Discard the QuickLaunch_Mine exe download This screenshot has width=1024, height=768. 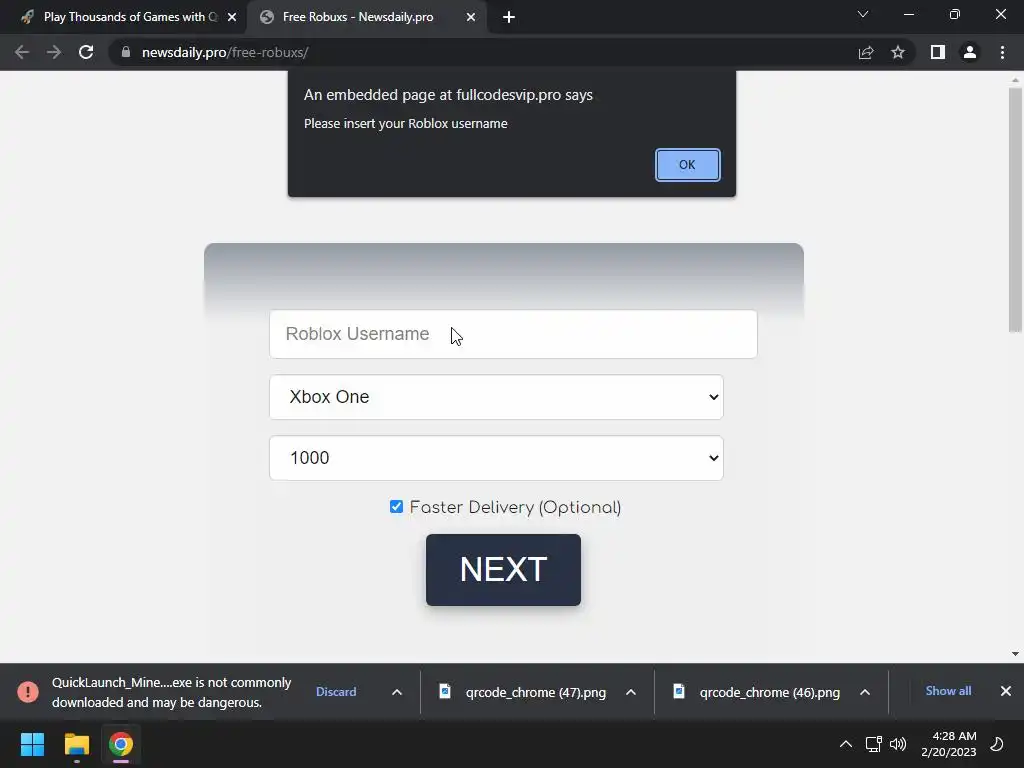pyautogui.click(x=336, y=692)
